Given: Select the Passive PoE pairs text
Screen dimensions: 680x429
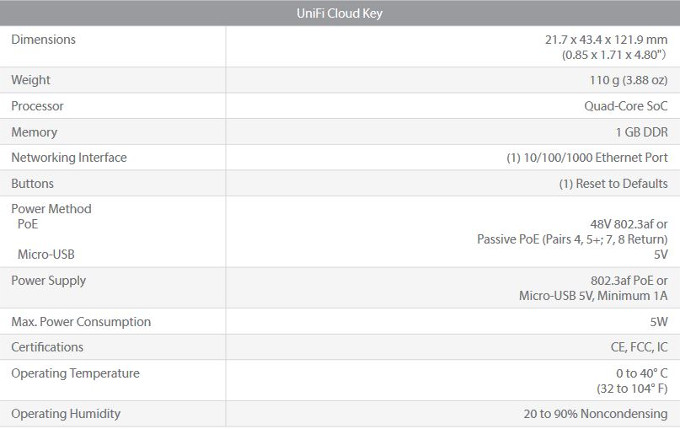Looking at the screenshot, I should tap(572, 239).
